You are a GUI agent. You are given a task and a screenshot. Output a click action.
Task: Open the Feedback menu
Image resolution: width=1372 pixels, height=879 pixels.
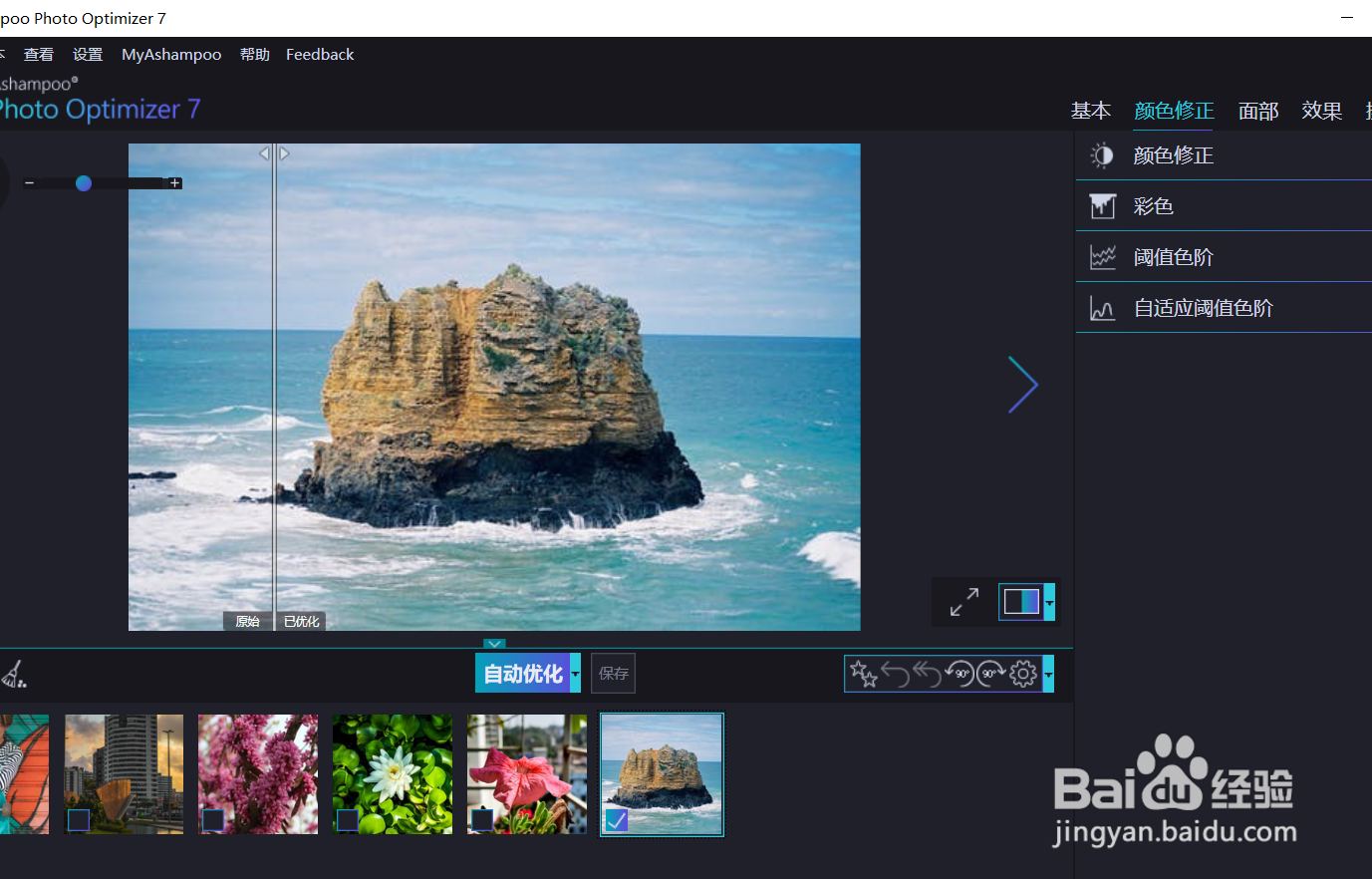point(320,55)
